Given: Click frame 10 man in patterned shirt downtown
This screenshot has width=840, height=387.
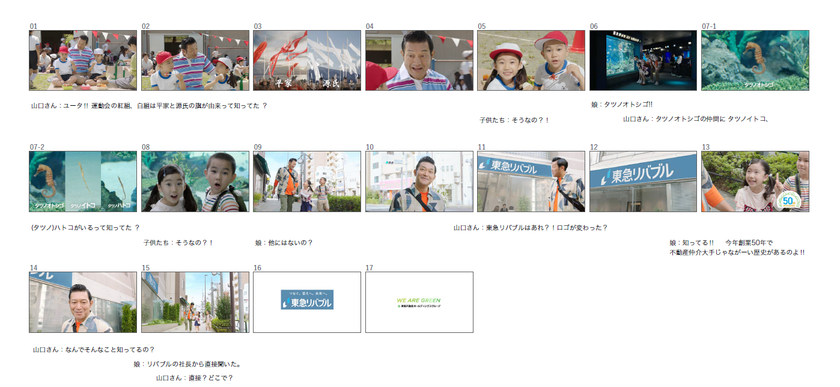Looking at the screenshot, I should pos(419,181).
